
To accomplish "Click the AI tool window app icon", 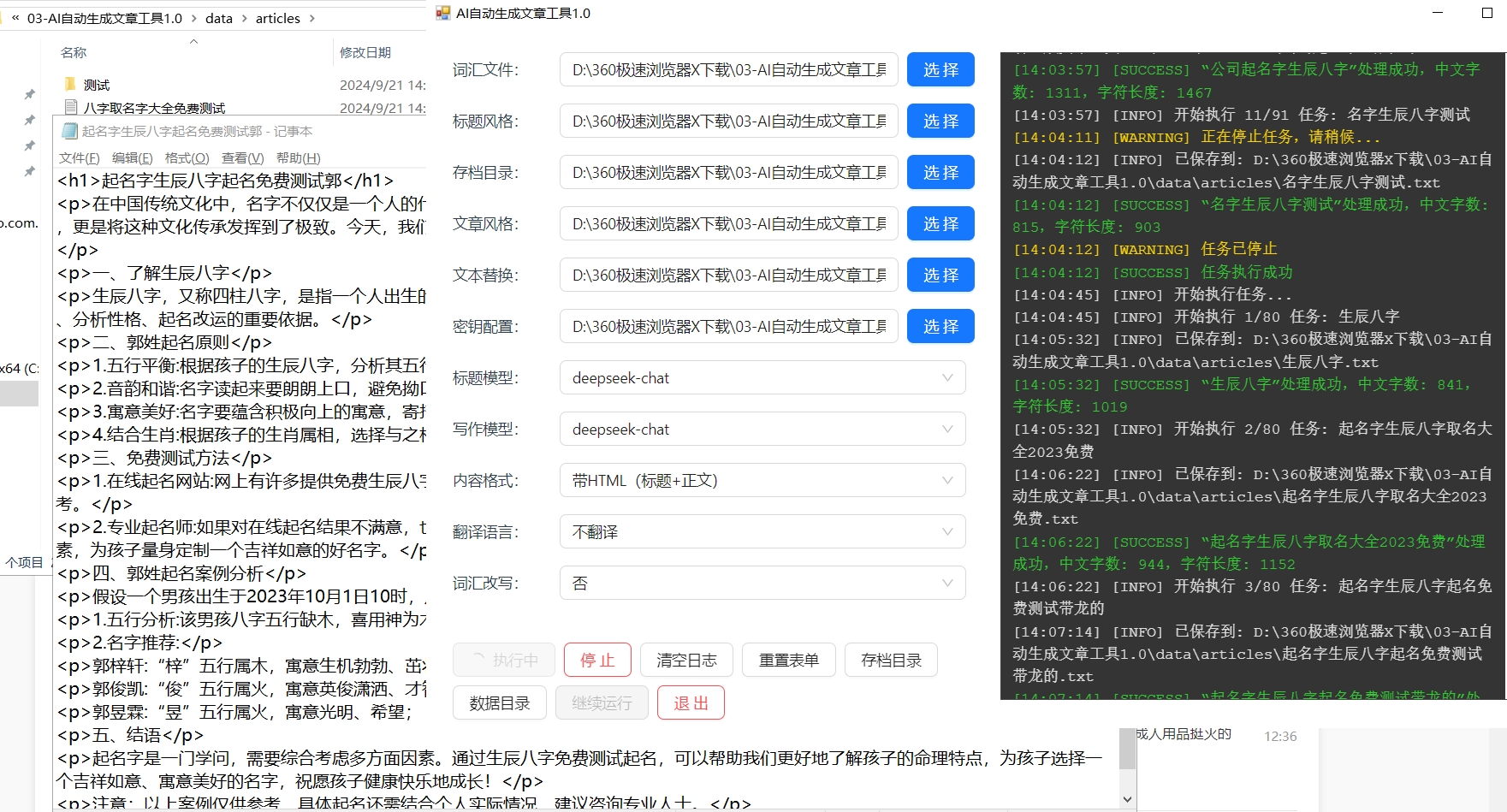I will pyautogui.click(x=442, y=13).
